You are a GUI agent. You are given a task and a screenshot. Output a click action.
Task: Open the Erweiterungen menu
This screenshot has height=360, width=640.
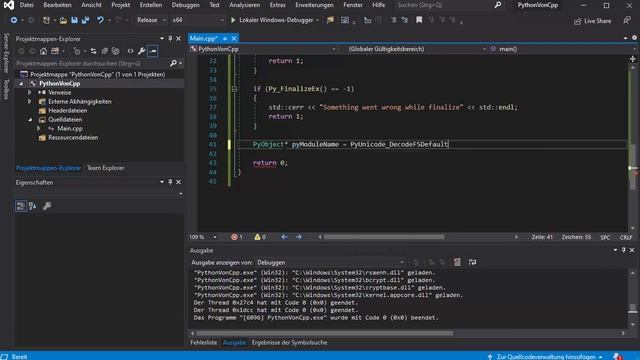(314, 5)
